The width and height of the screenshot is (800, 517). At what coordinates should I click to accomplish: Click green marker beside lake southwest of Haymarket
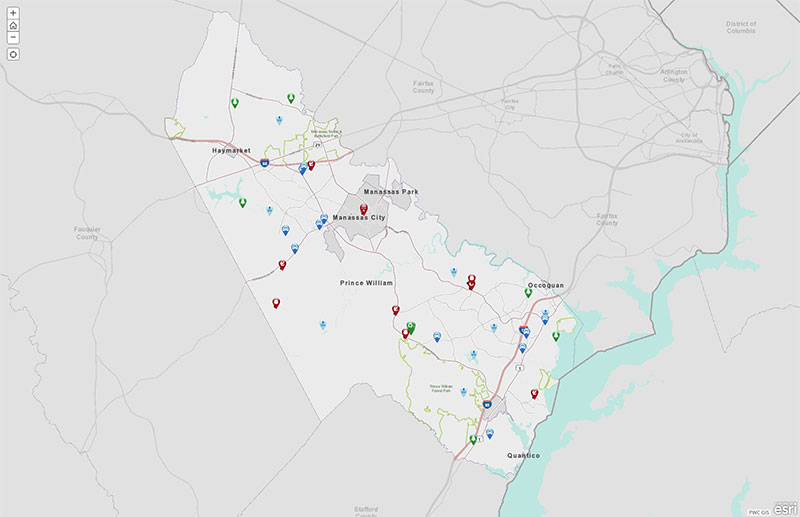243,203
